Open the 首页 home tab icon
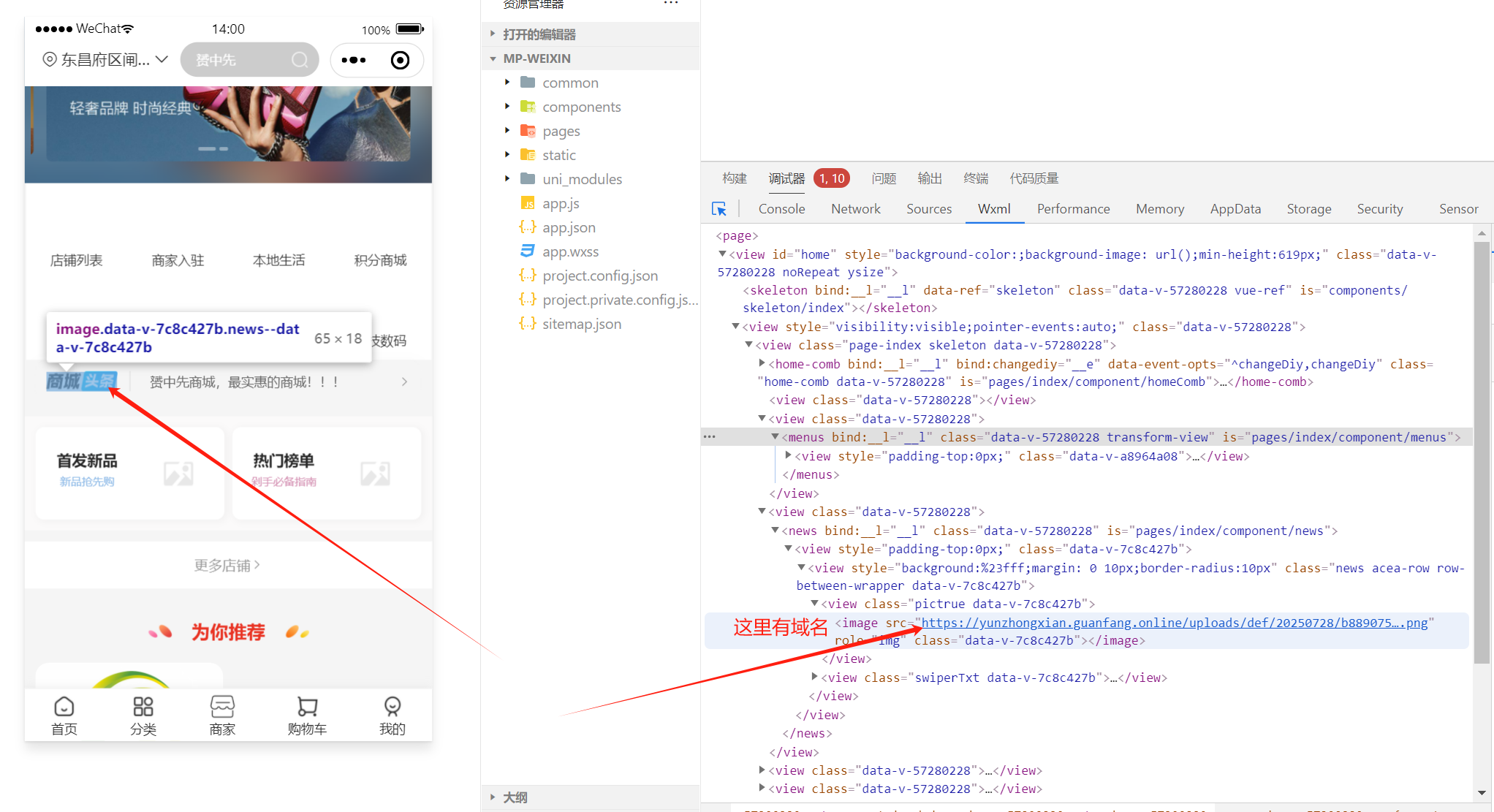 (x=64, y=706)
